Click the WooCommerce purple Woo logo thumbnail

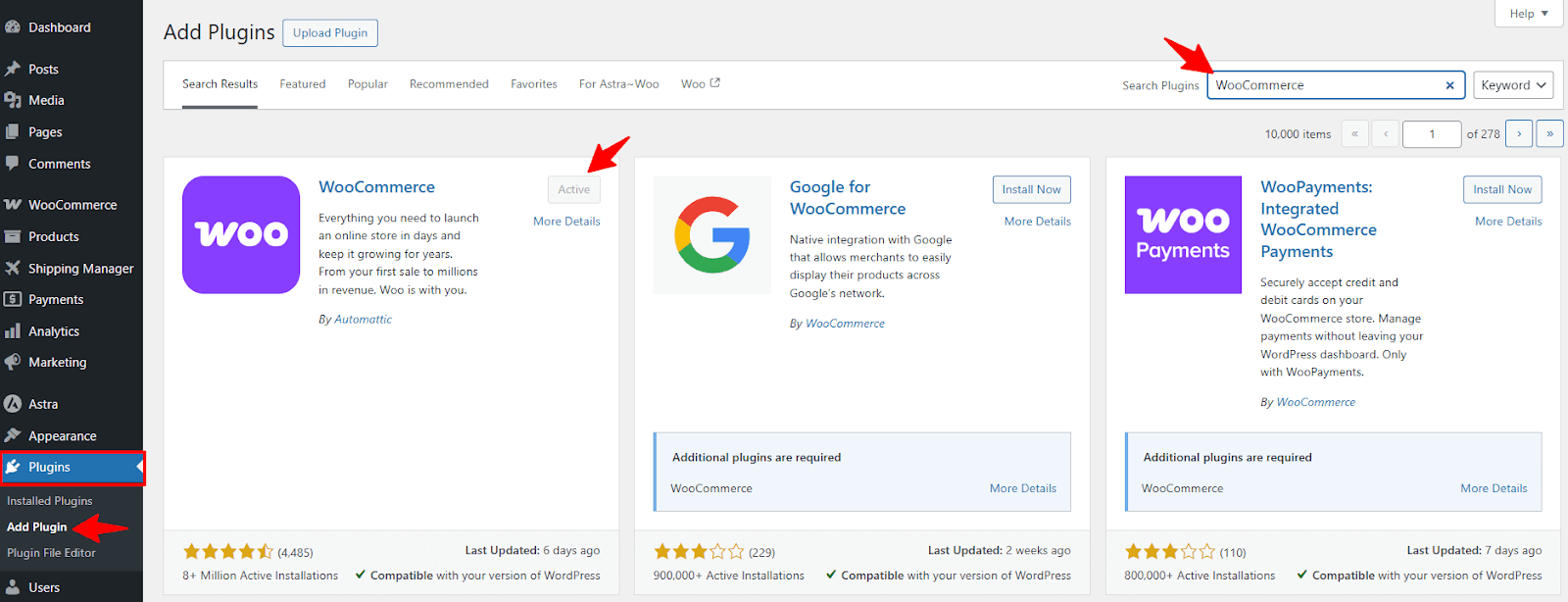(241, 234)
